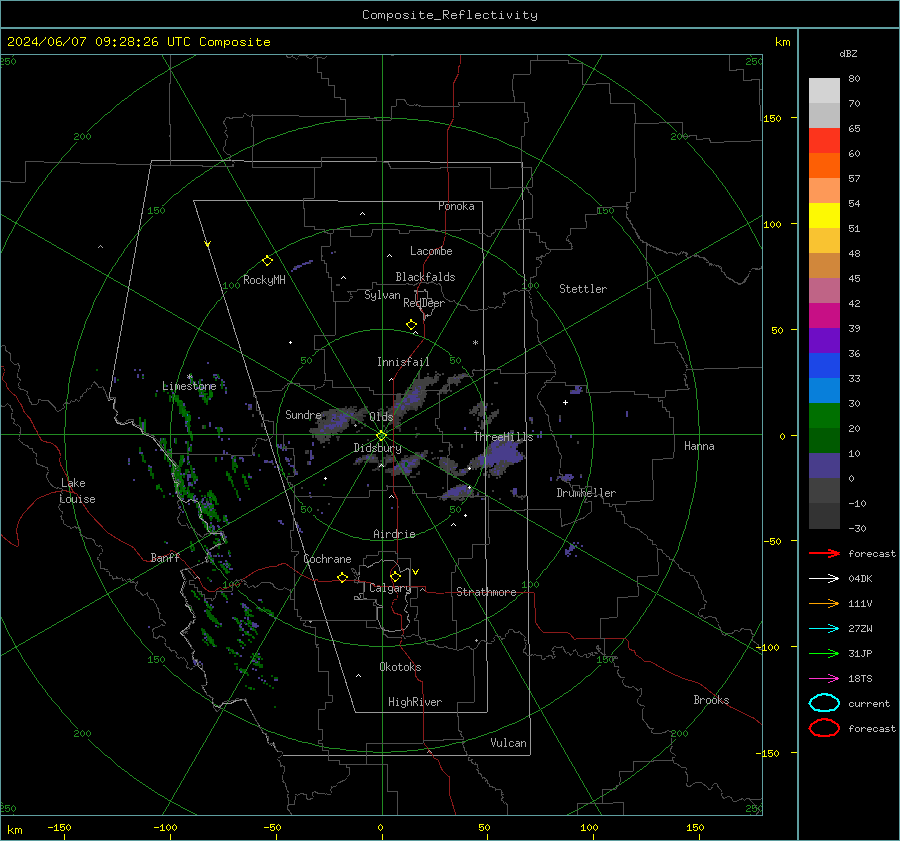Click the yellow diamond marker near Cochrane
The width and height of the screenshot is (900, 841).
pyautogui.click(x=343, y=577)
